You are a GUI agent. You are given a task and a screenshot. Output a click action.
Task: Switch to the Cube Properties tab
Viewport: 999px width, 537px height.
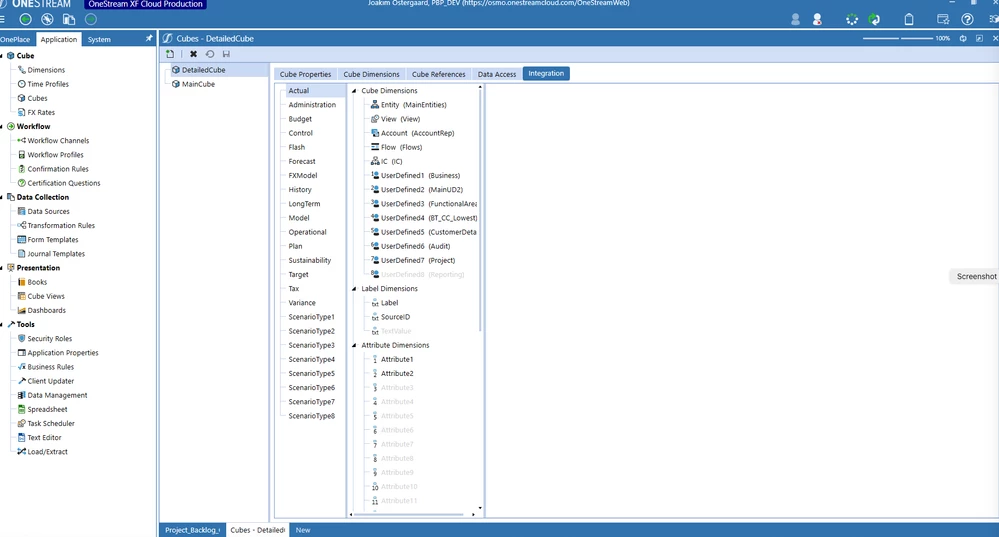click(x=305, y=74)
